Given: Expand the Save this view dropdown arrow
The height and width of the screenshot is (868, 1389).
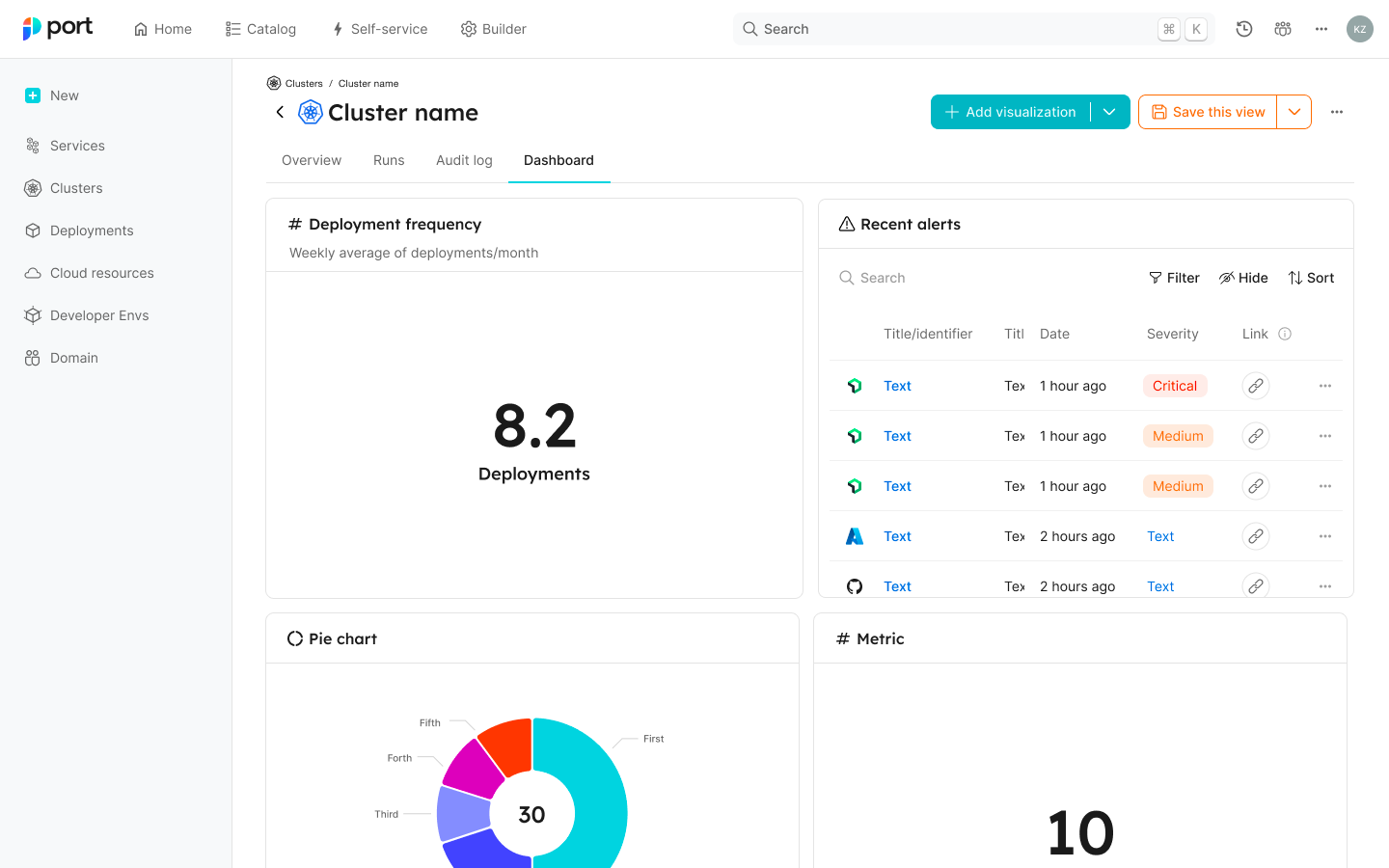Looking at the screenshot, I should [1294, 112].
